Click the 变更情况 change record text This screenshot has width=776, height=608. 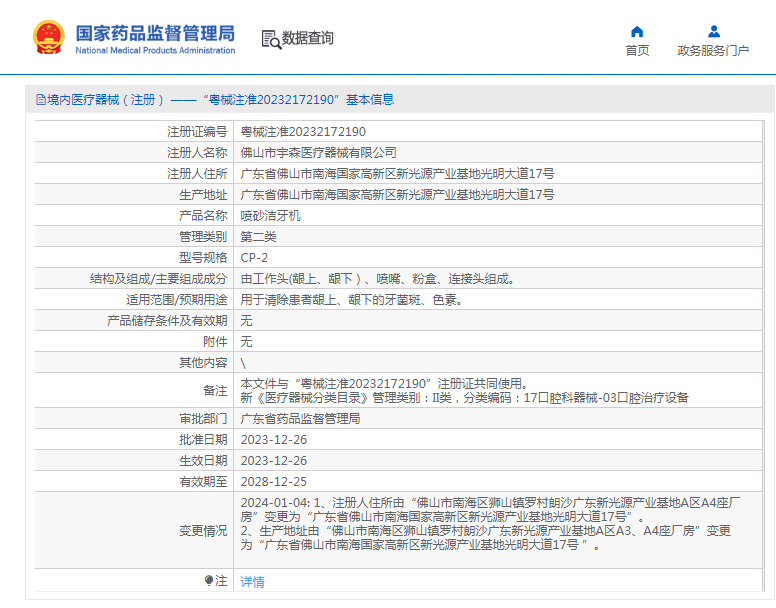pos(490,524)
